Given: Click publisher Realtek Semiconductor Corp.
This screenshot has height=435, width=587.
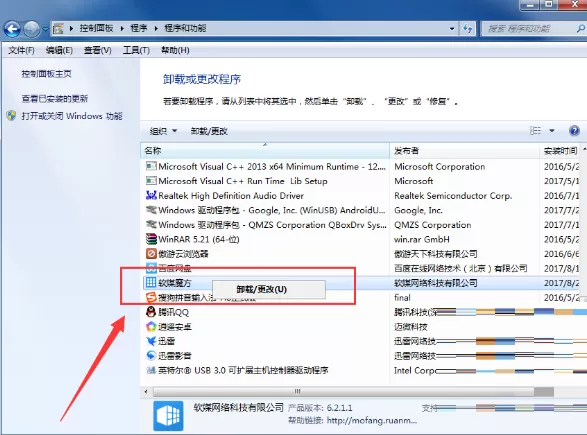Looking at the screenshot, I should (453, 195).
